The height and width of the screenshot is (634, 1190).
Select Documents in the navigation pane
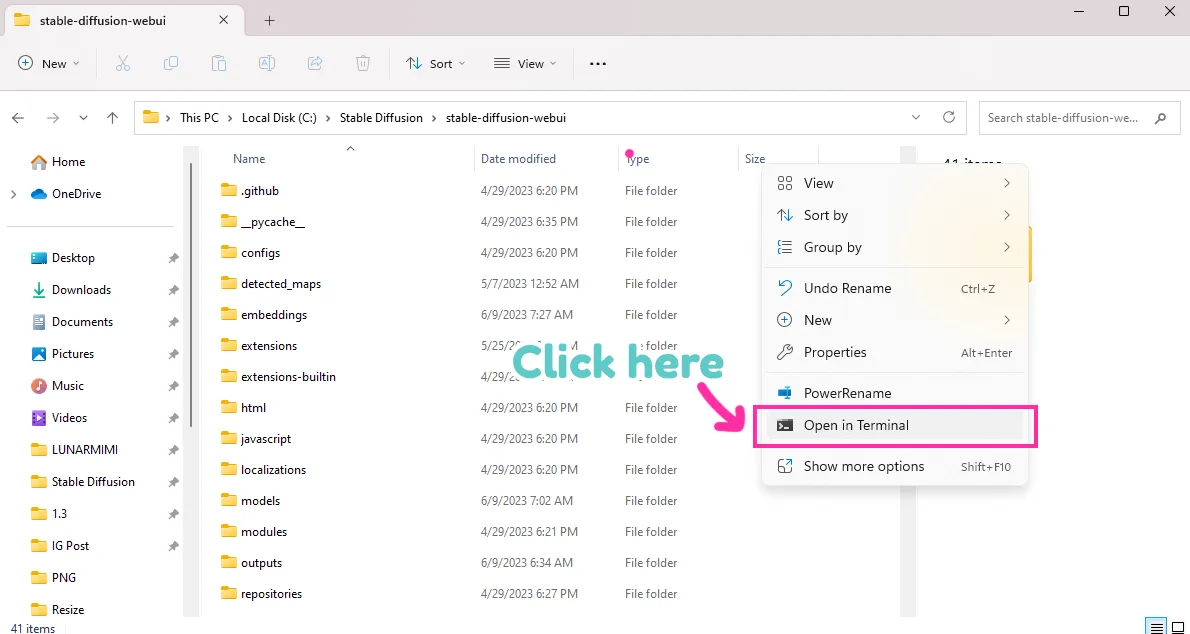(x=82, y=322)
